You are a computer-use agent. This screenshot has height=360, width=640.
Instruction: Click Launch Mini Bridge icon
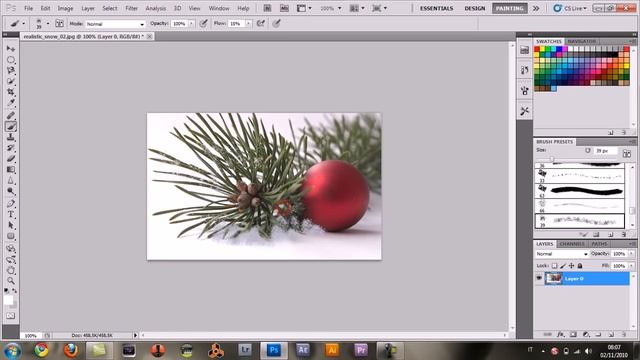tap(284, 8)
